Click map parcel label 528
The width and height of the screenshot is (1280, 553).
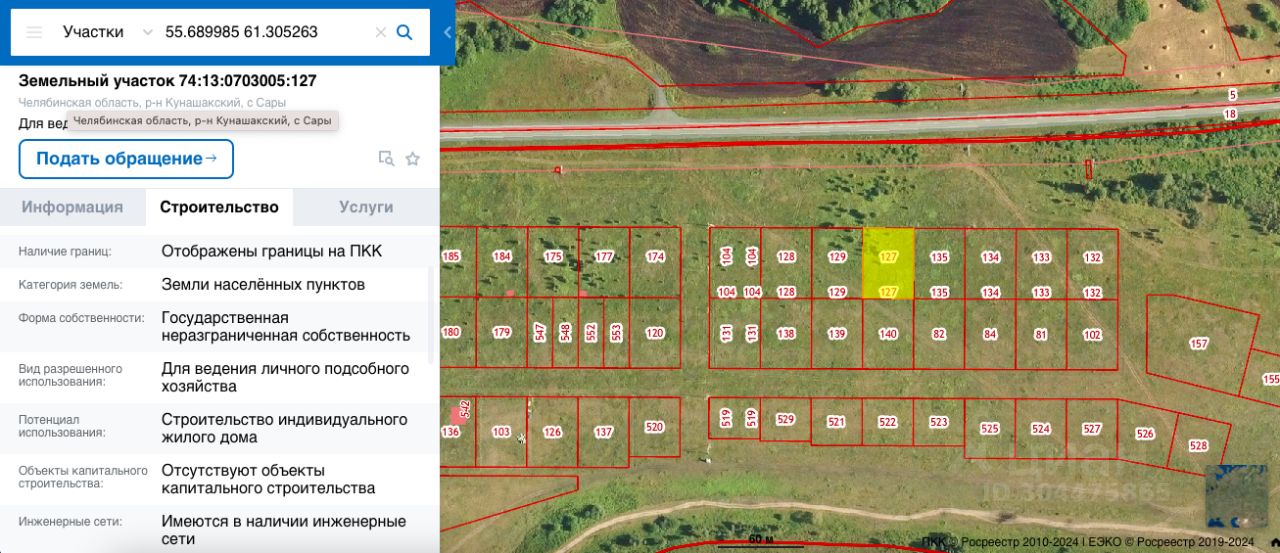coord(1198,446)
